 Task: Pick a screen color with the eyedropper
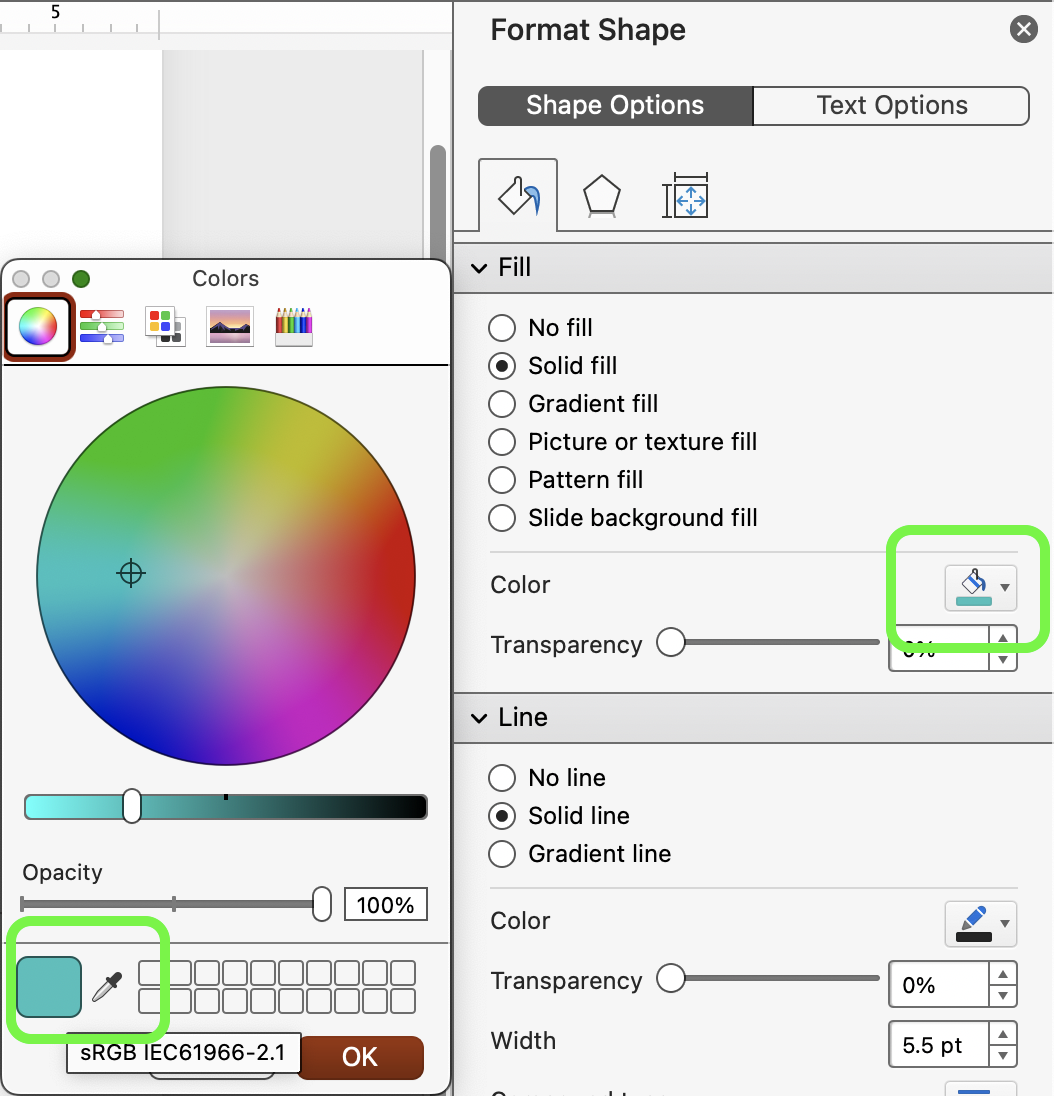[x=107, y=987]
